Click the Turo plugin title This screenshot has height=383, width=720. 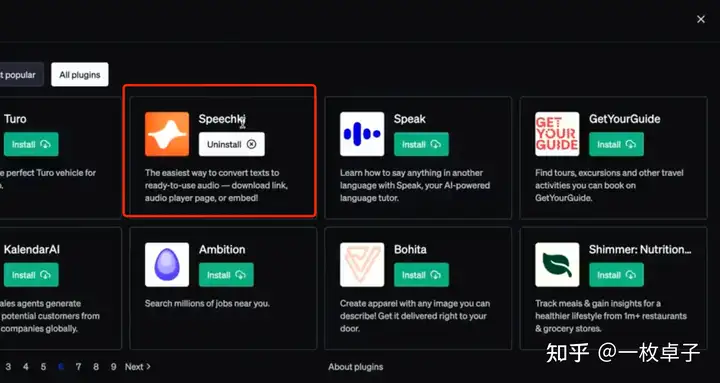15,119
